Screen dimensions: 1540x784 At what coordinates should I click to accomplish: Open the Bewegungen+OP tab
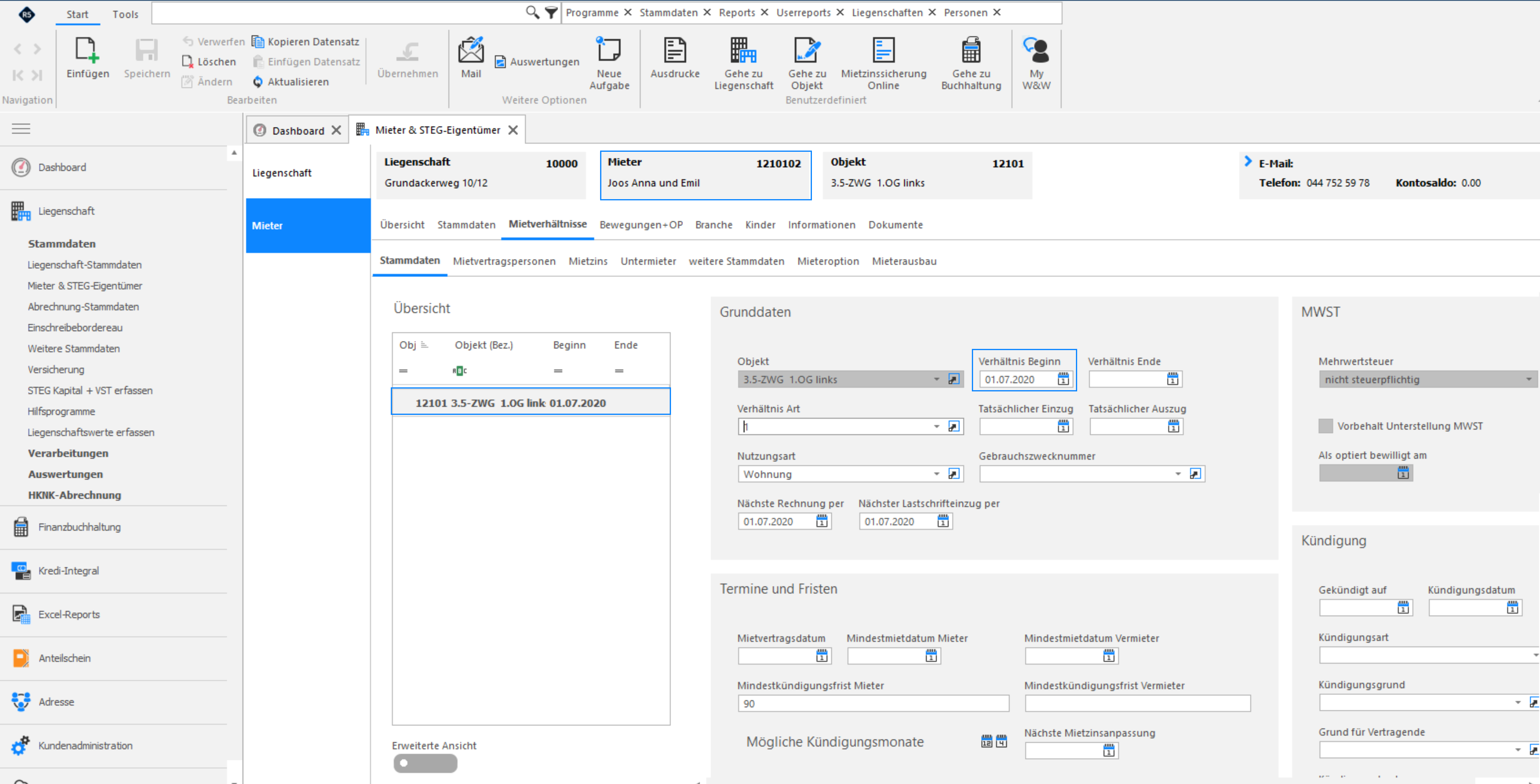click(641, 225)
